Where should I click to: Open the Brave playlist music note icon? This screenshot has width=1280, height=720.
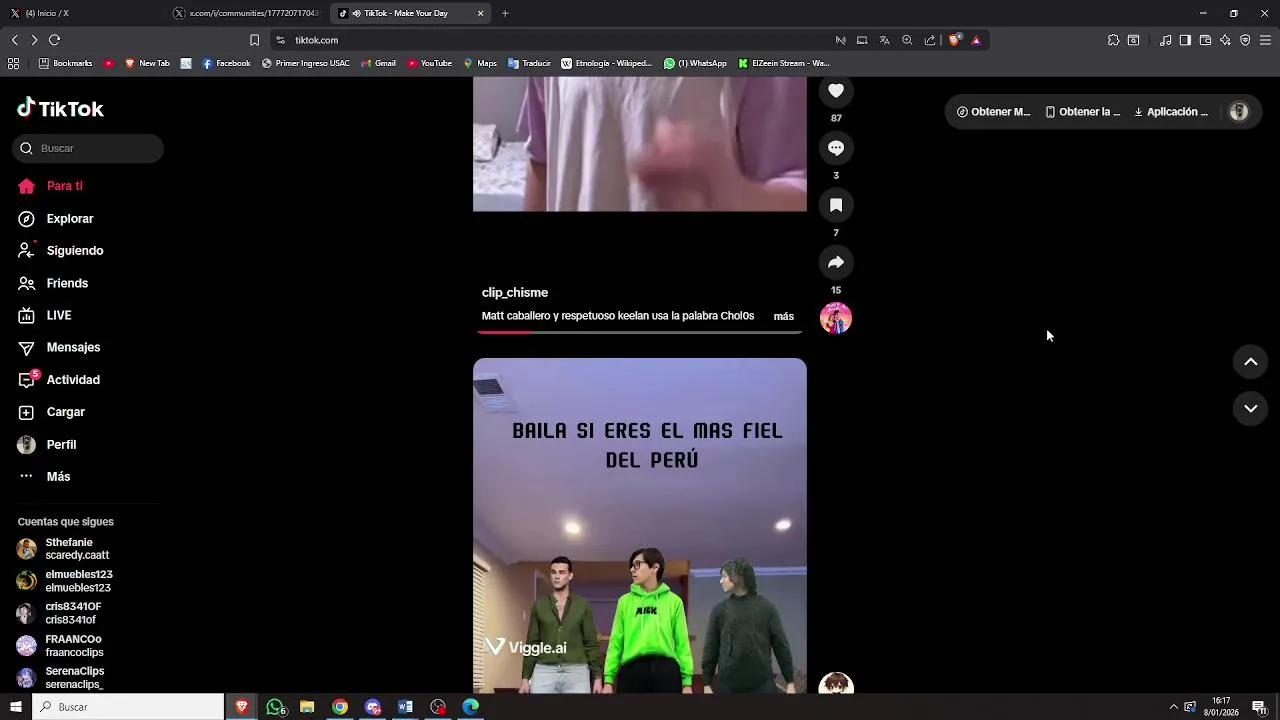(x=1166, y=40)
